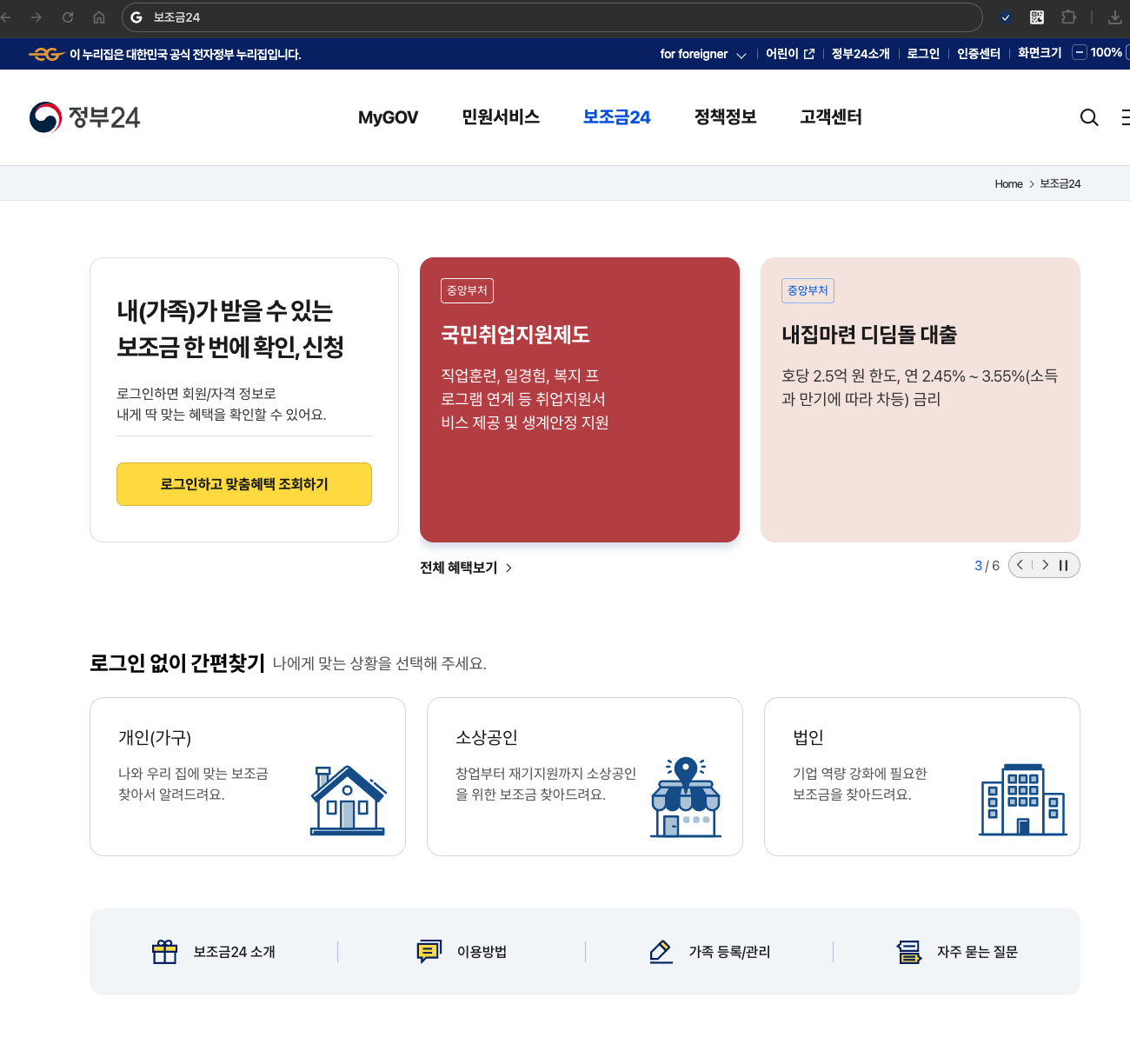Click the browser back arrow

click(x=6, y=17)
